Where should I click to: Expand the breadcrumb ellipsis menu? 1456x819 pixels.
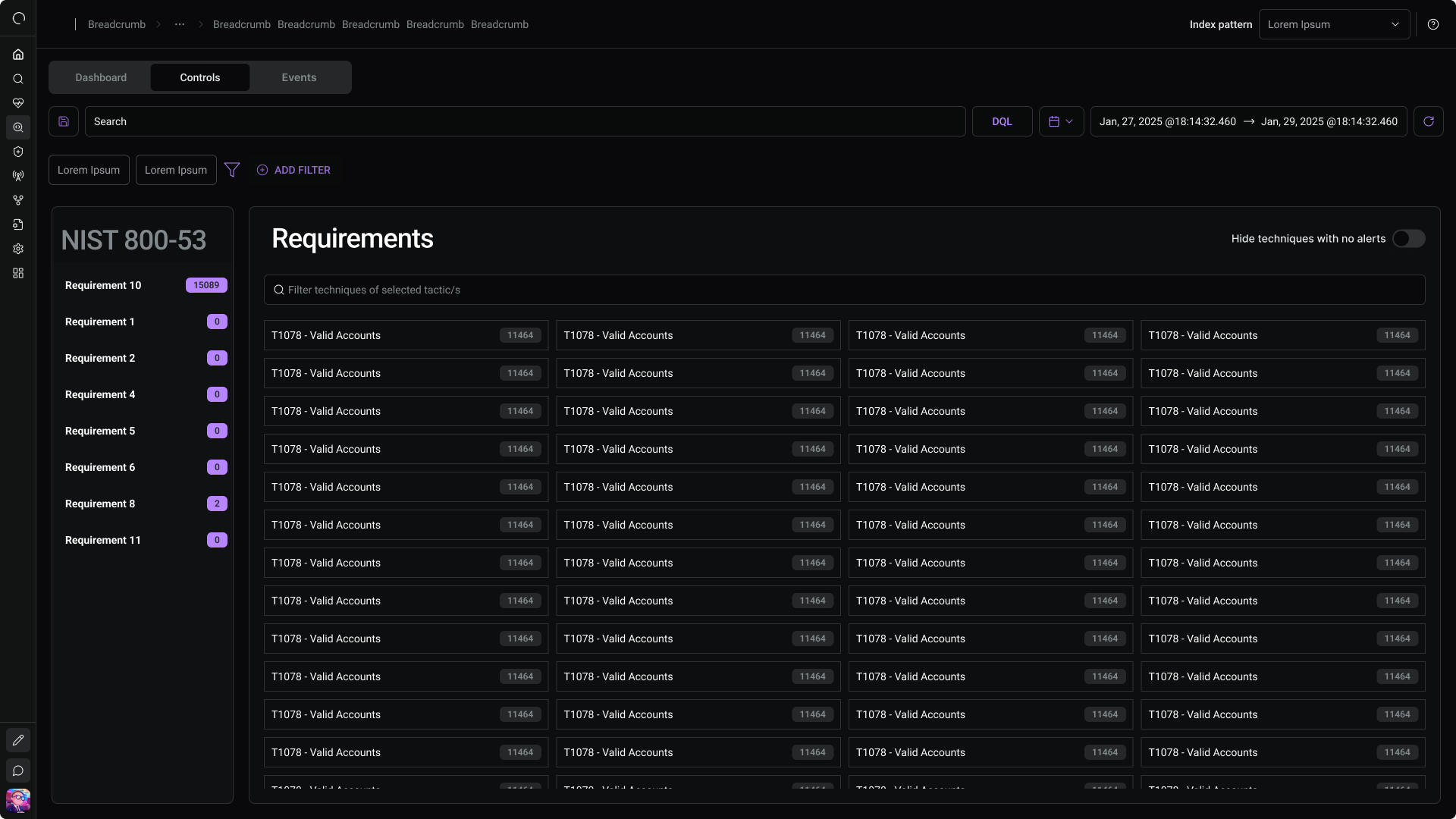click(x=180, y=24)
